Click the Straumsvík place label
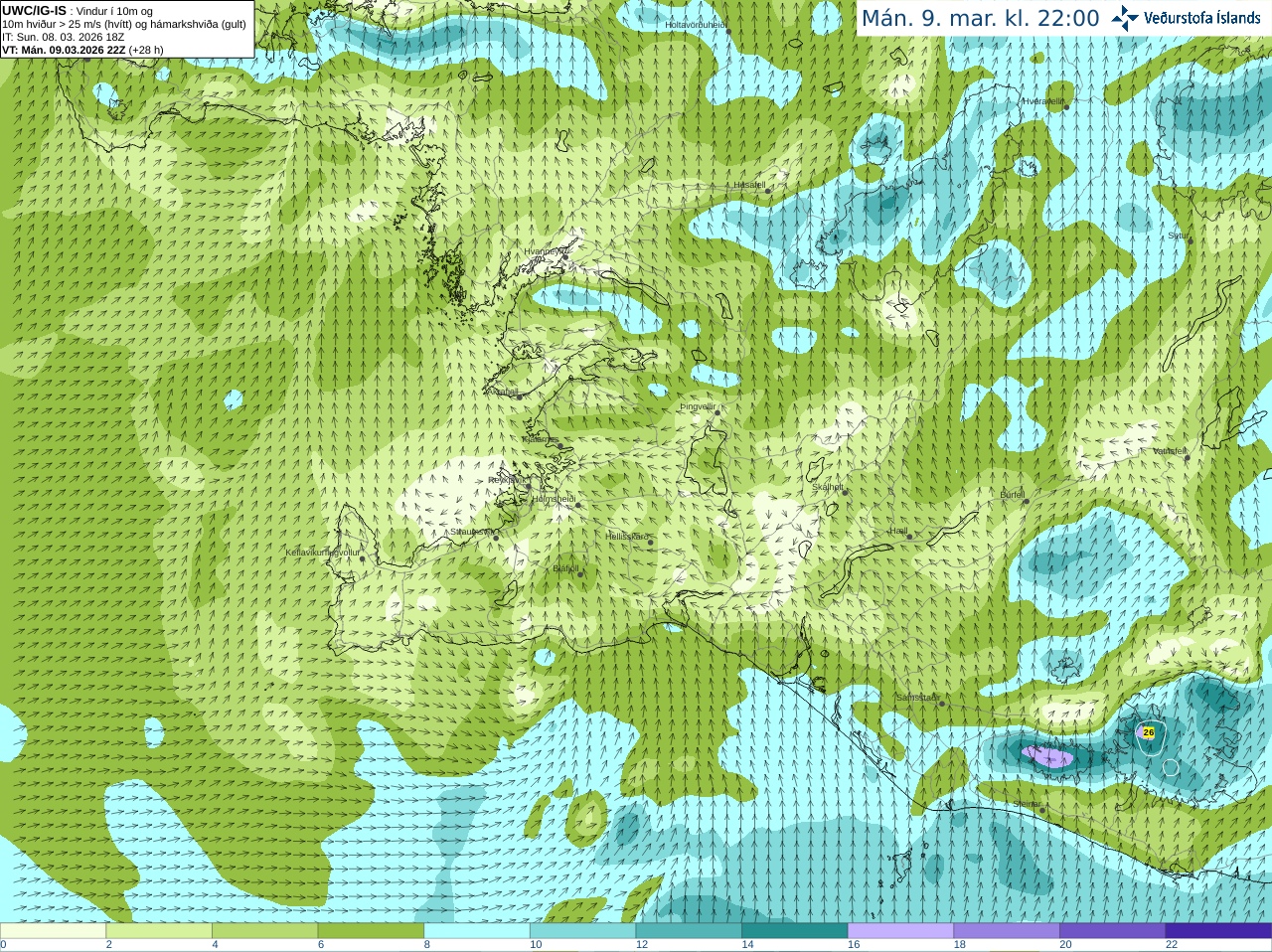Image resolution: width=1272 pixels, height=952 pixels. 471,532
